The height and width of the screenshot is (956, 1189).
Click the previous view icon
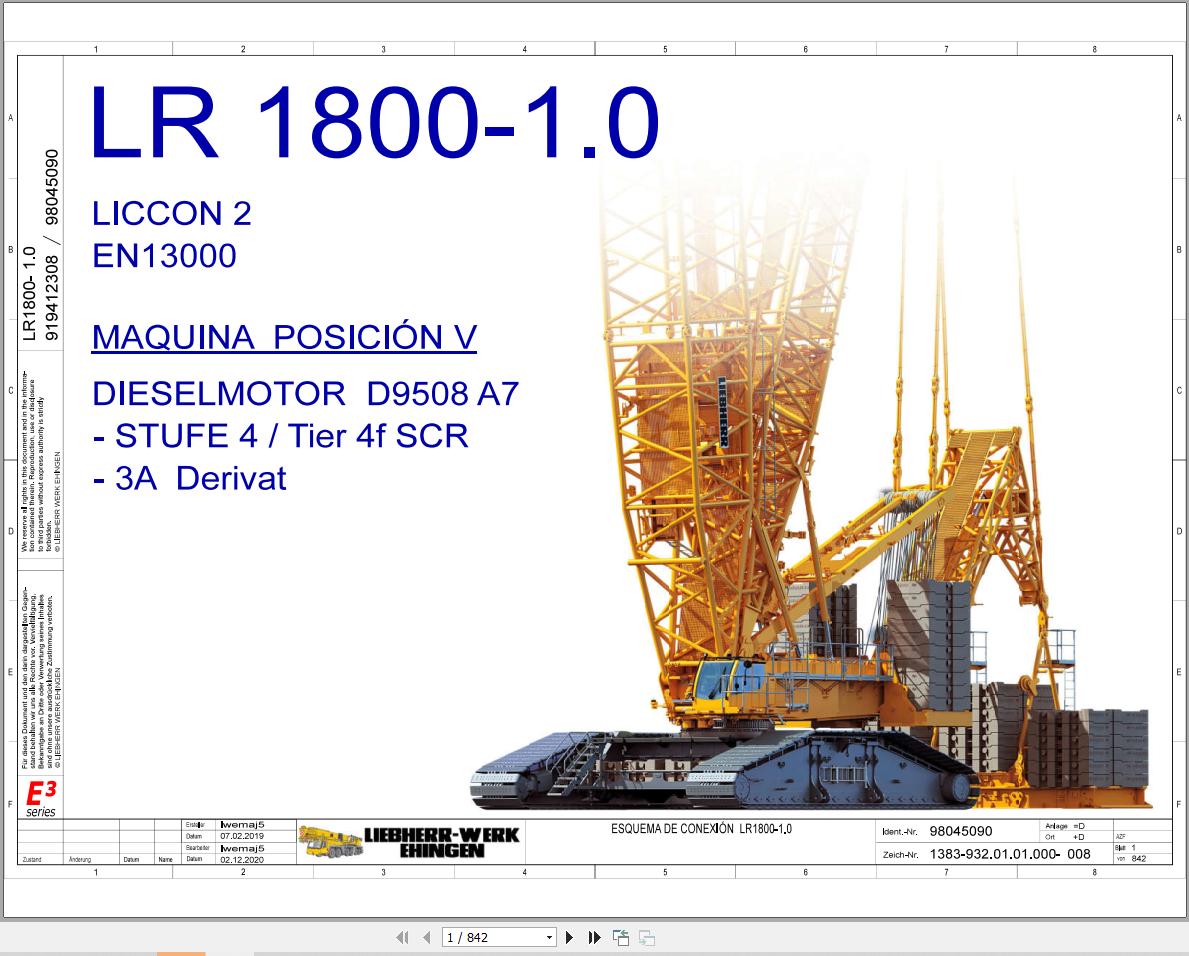(620, 938)
